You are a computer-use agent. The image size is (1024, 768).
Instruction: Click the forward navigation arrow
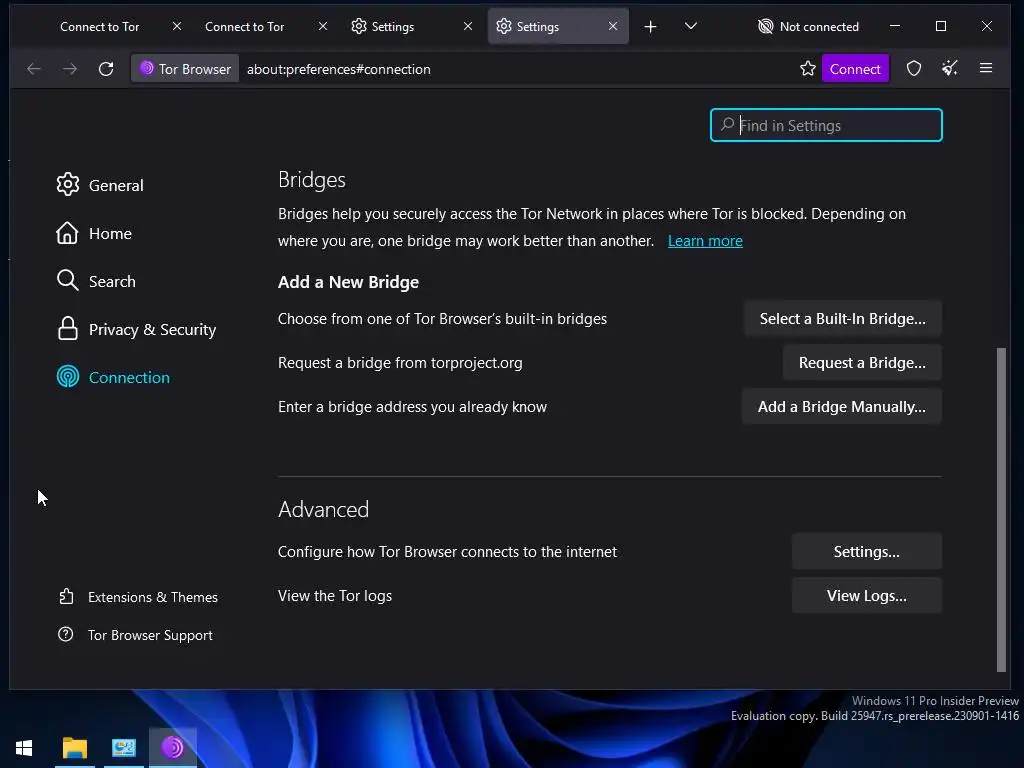click(x=70, y=69)
